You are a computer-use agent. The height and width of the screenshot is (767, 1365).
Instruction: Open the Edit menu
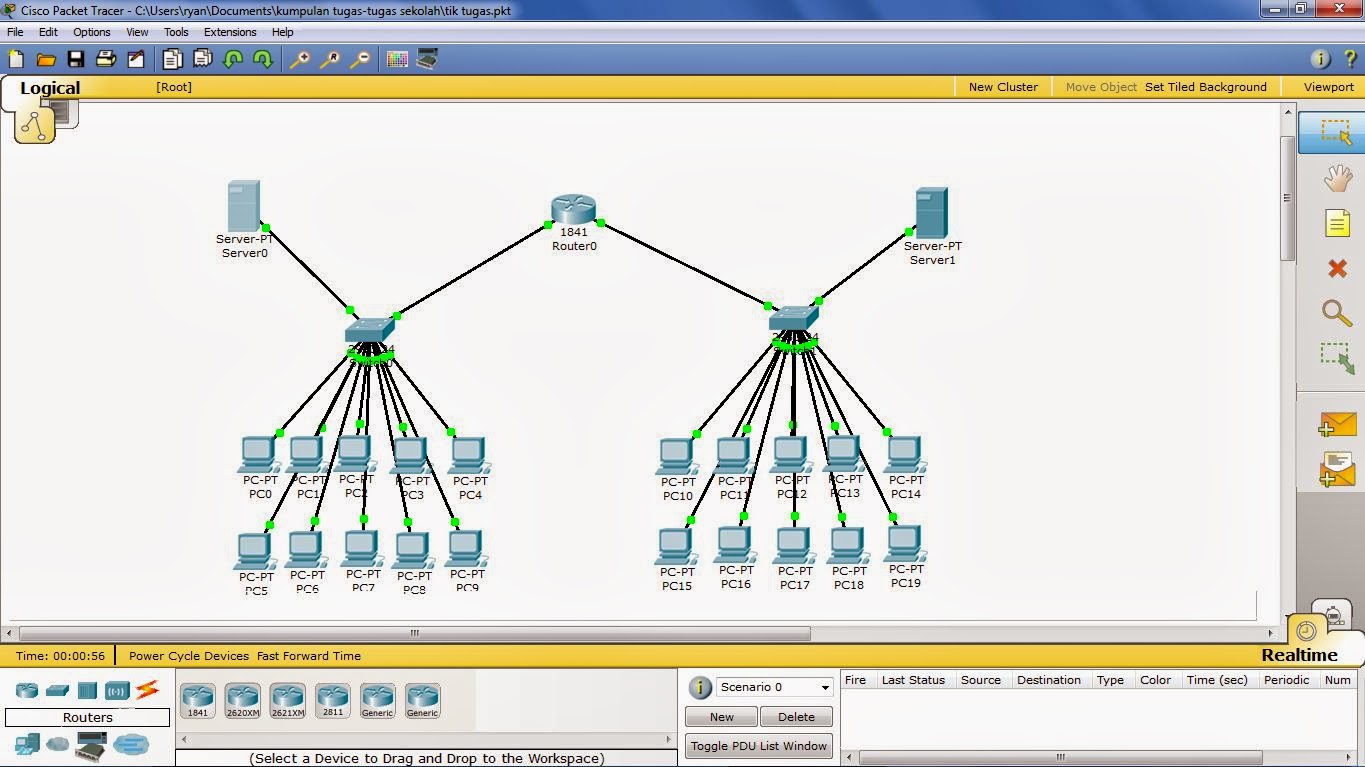point(48,32)
